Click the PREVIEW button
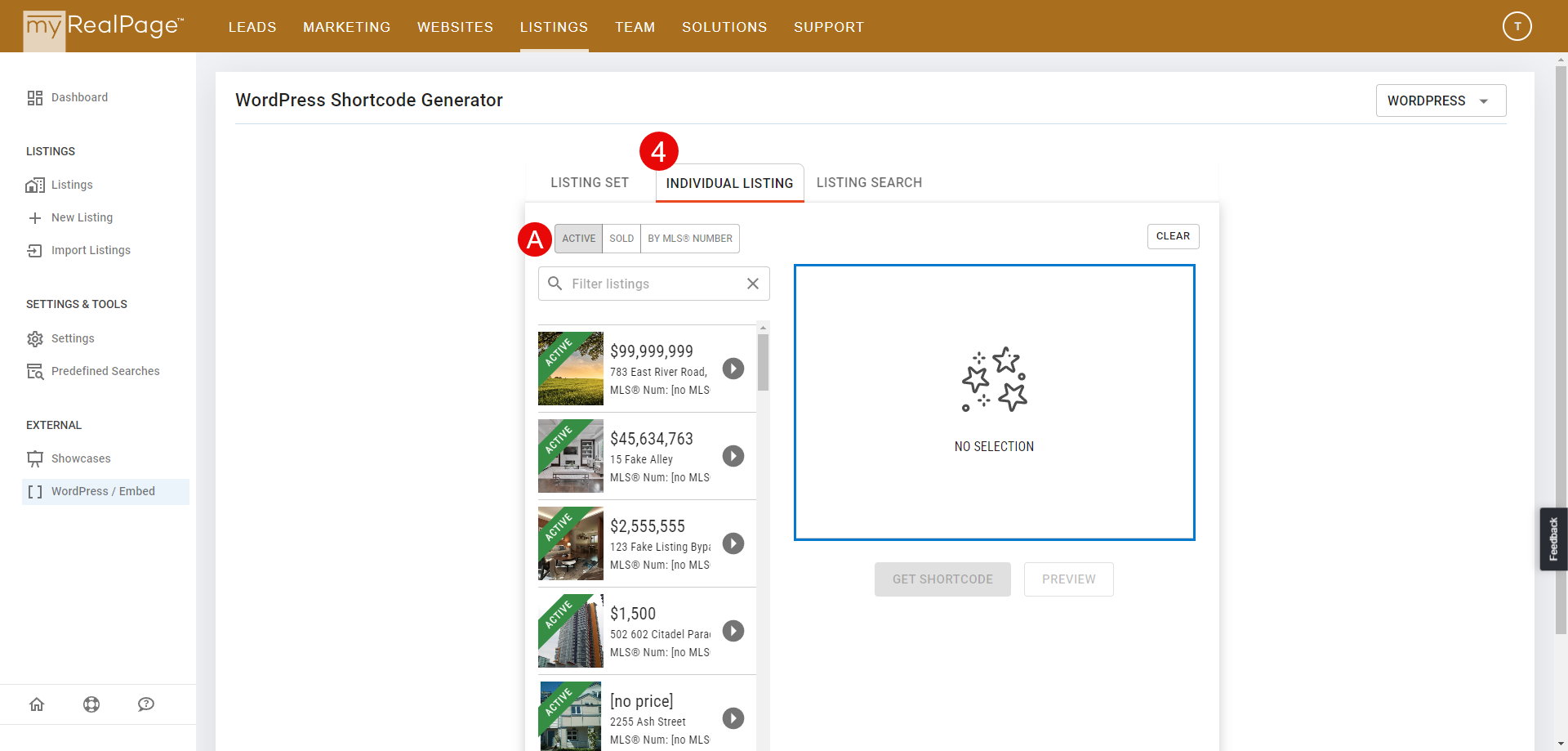This screenshot has height=751, width=1568. [x=1068, y=579]
